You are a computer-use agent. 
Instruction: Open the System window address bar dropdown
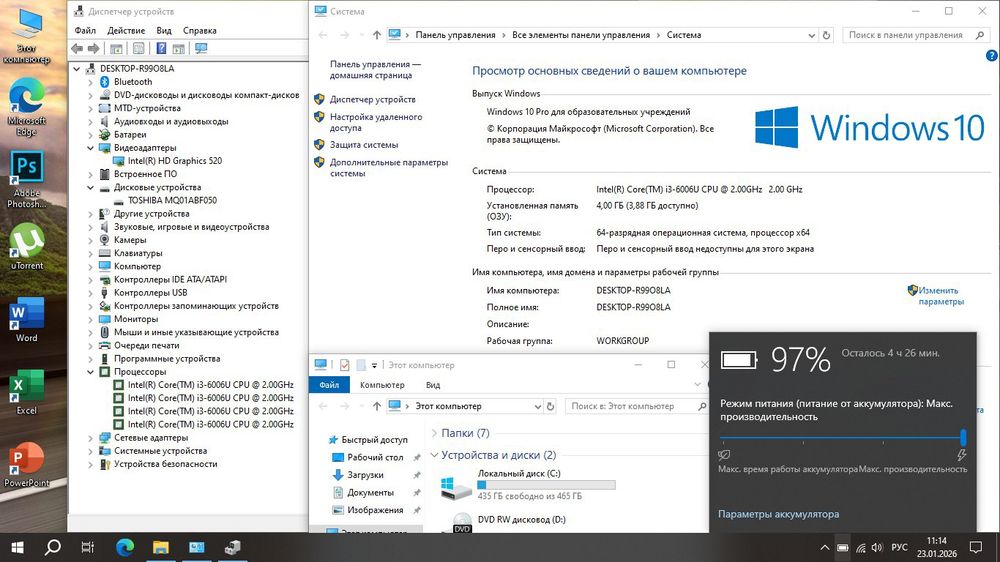811,35
